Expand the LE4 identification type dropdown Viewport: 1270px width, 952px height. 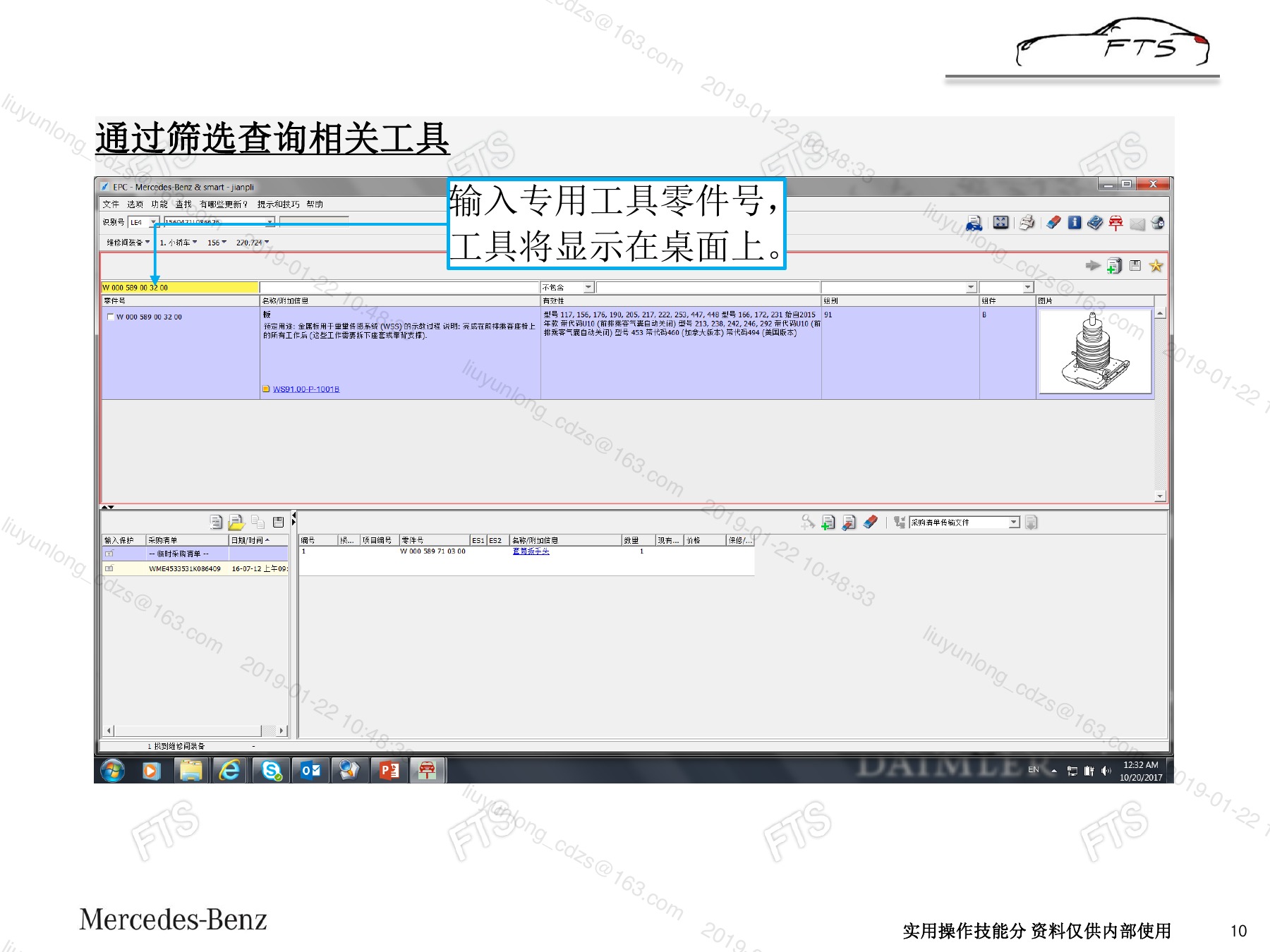153,222
